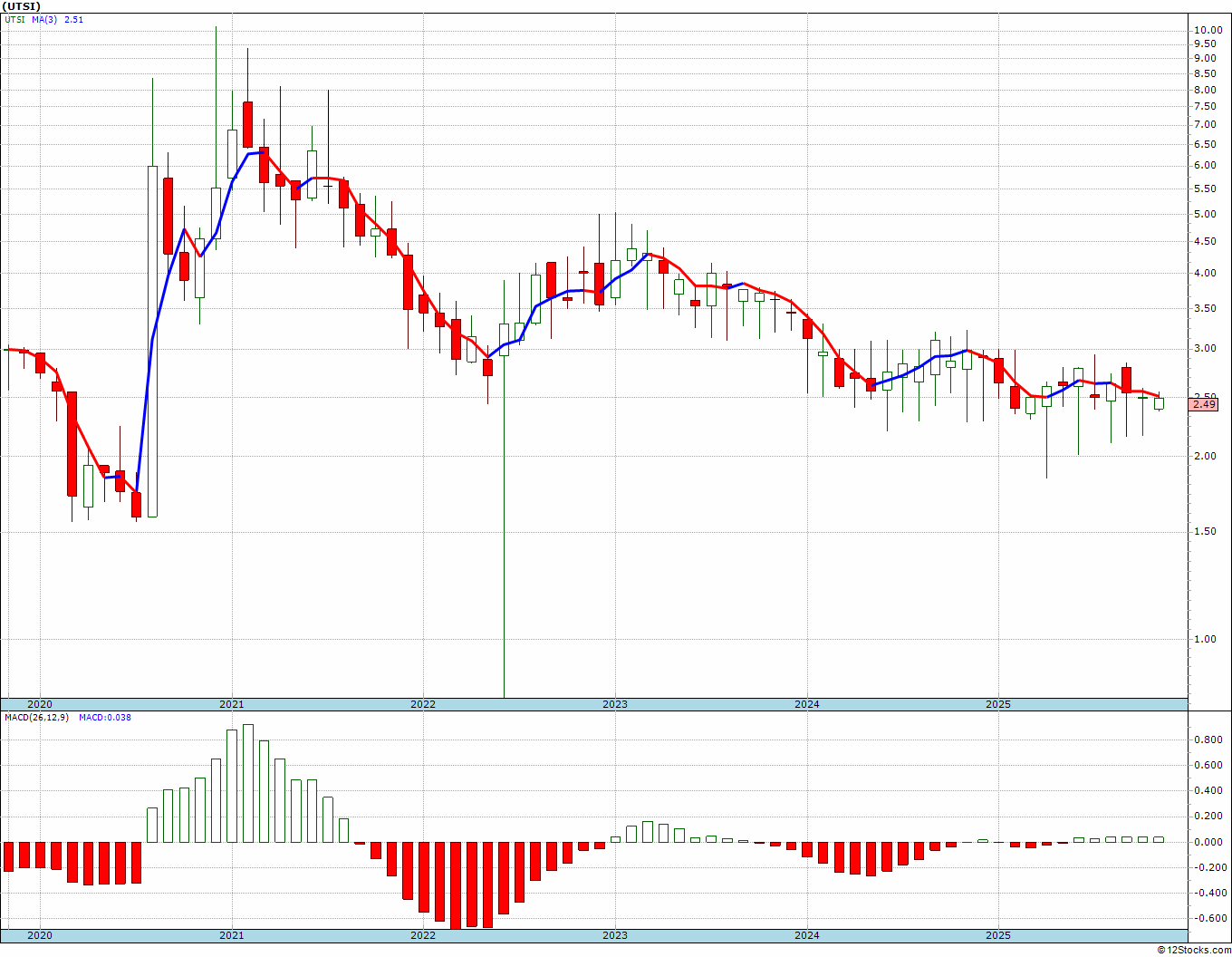Click the (UTSI) chart title
The image size is (1232, 957).
tap(22, 6)
